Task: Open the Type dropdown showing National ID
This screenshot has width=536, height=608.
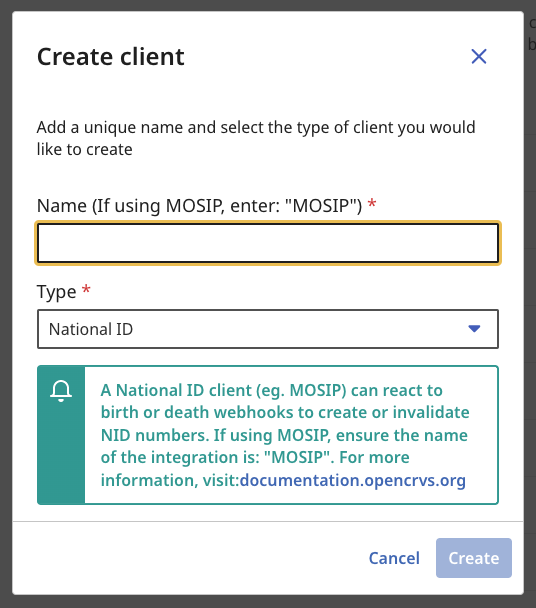Action: (x=268, y=329)
